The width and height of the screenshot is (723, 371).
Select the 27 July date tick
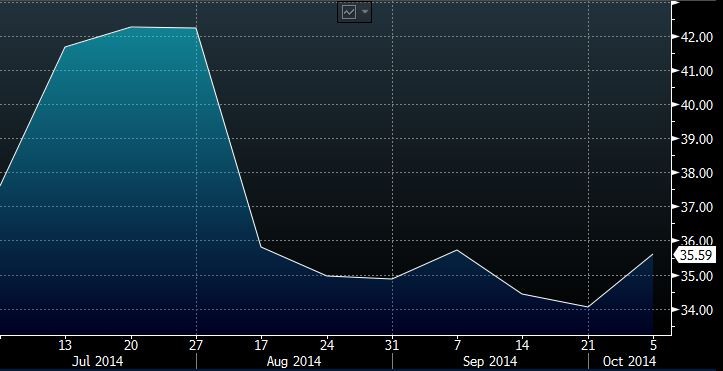(197, 345)
